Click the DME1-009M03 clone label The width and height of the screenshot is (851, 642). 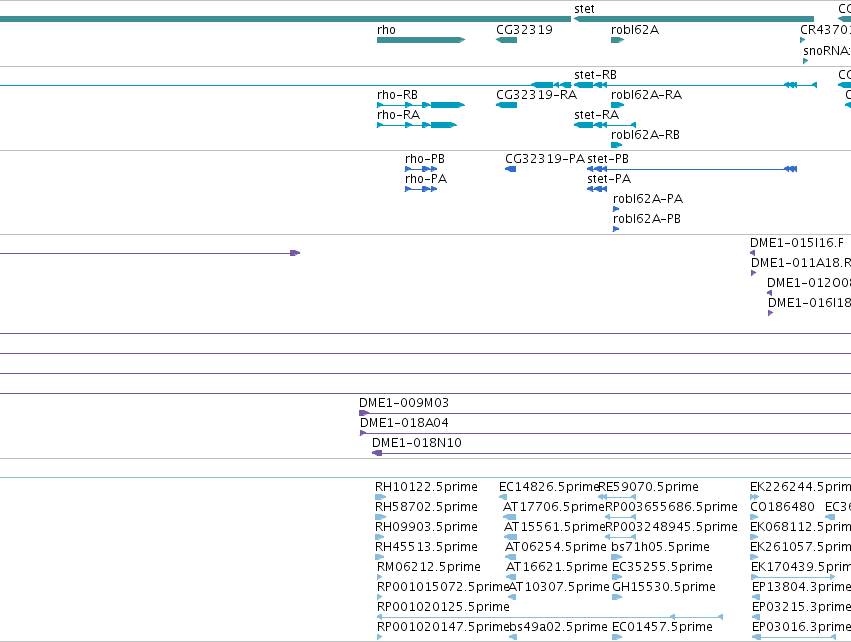tap(404, 403)
